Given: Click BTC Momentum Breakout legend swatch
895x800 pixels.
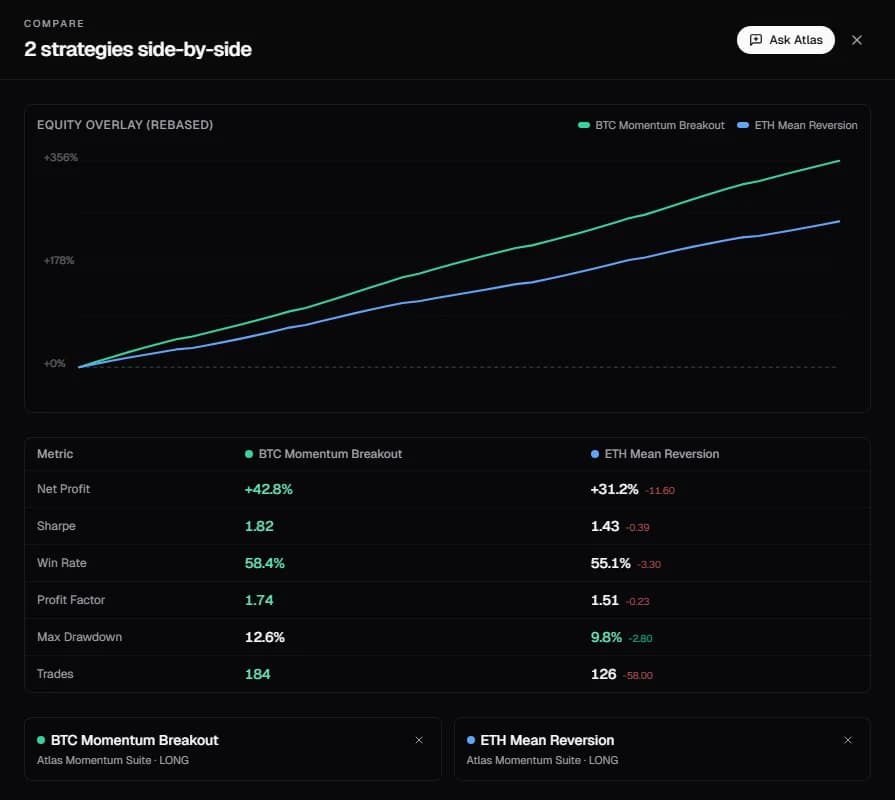Looking at the screenshot, I should pyautogui.click(x=583, y=125).
